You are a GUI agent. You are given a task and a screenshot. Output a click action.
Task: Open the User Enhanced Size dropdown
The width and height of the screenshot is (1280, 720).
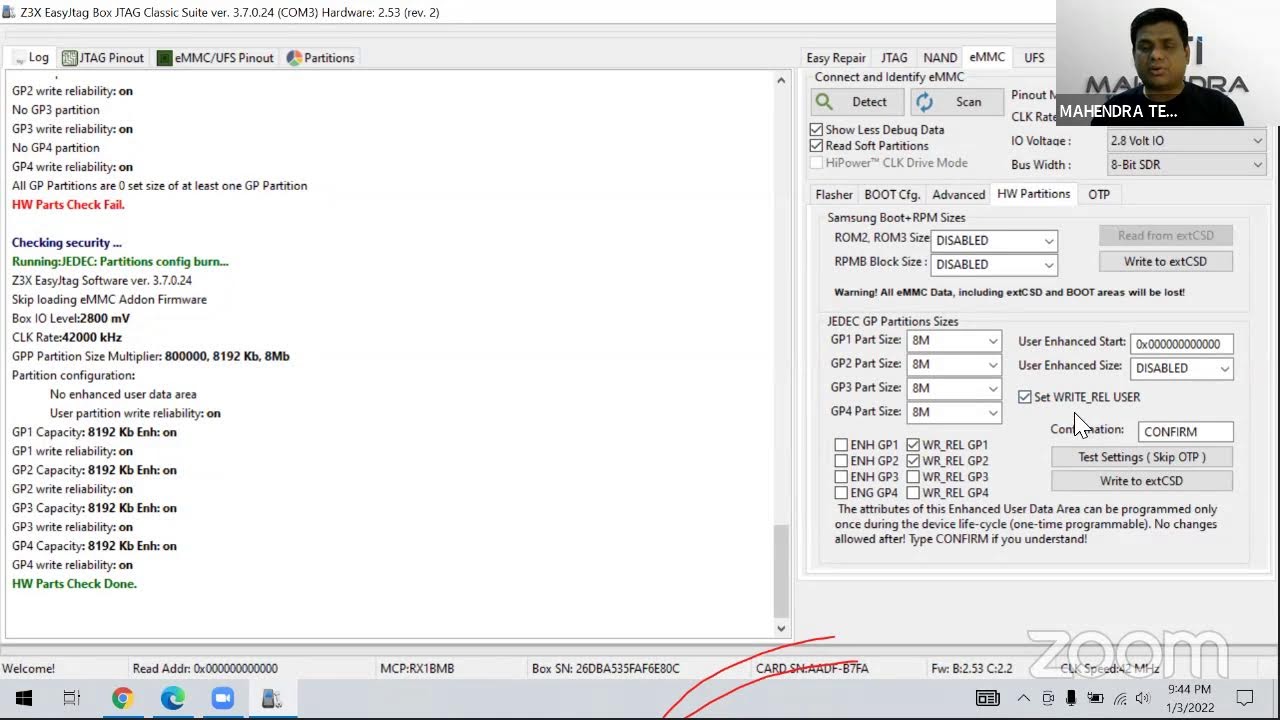pos(1182,368)
